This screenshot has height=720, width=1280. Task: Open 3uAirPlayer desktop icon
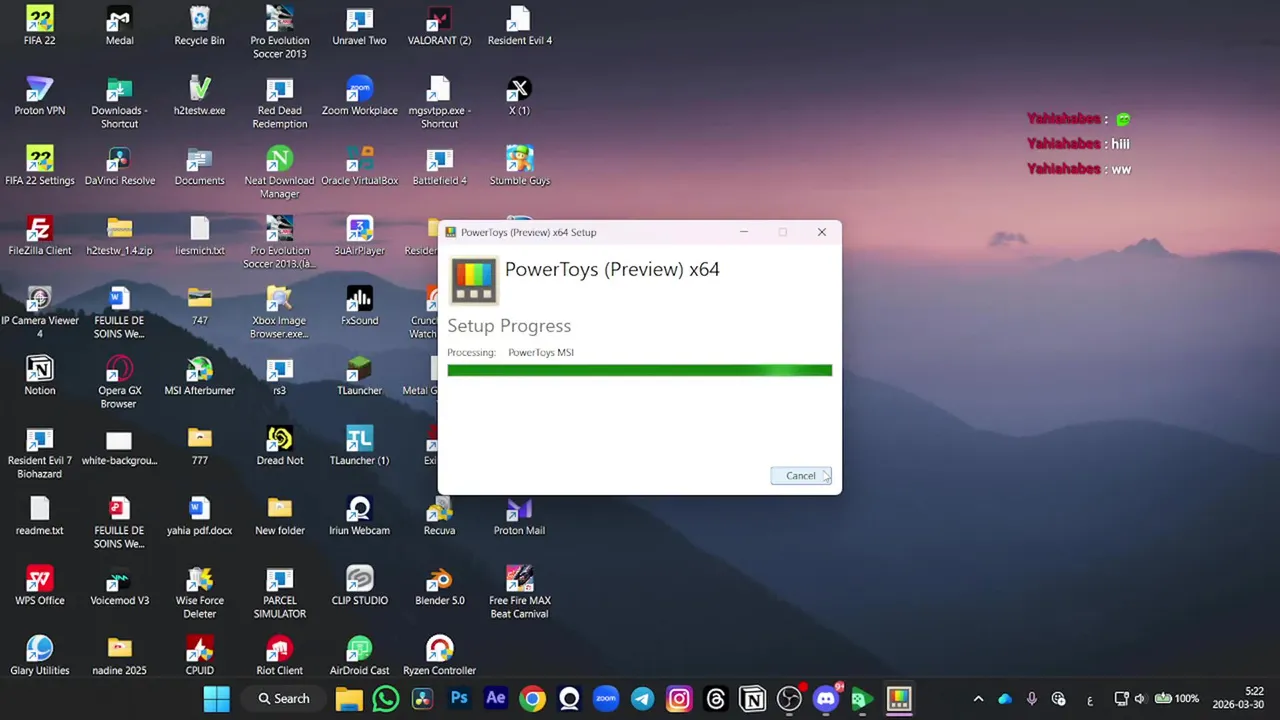click(x=360, y=235)
